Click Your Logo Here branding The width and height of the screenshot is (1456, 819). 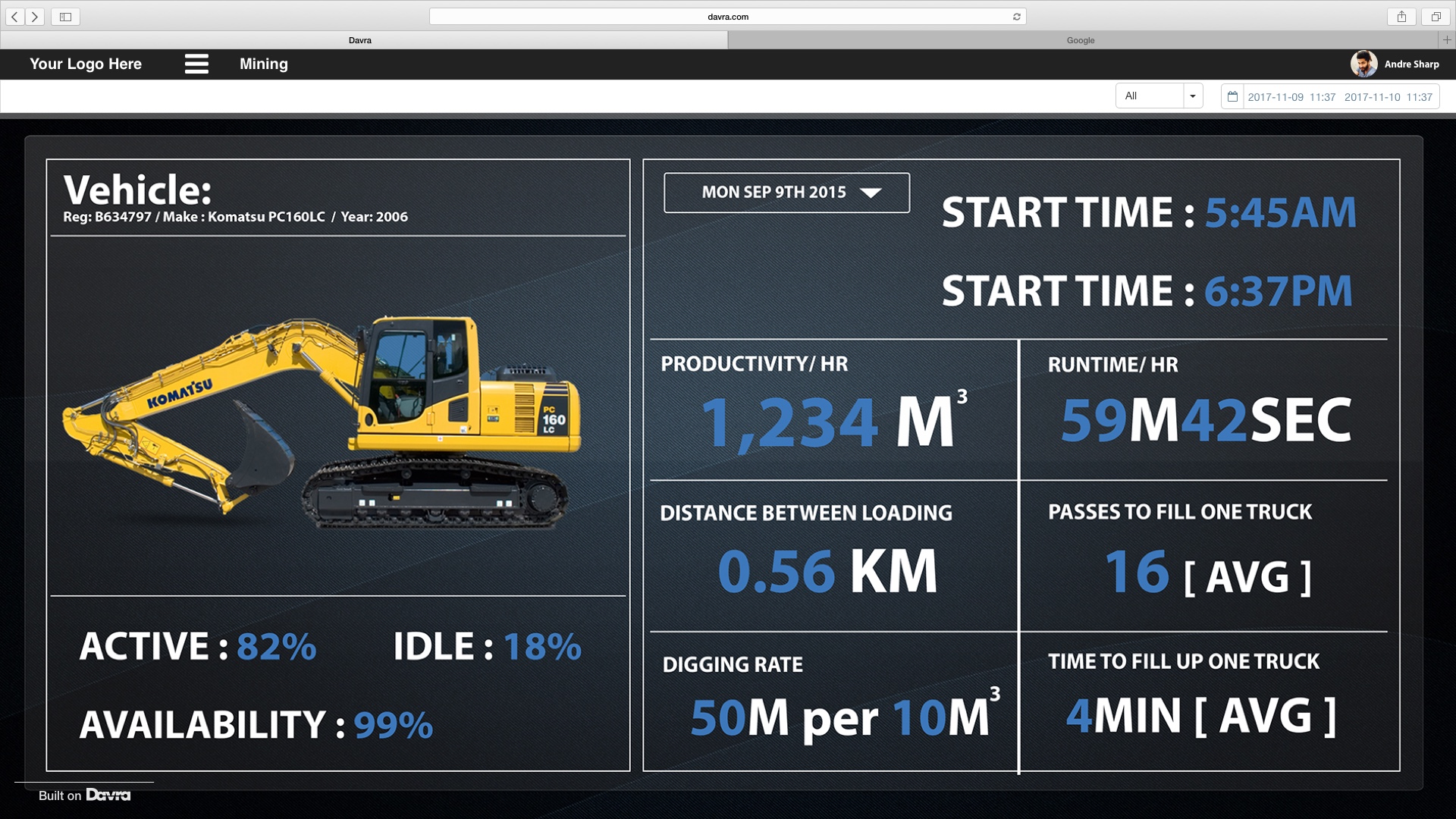(86, 64)
